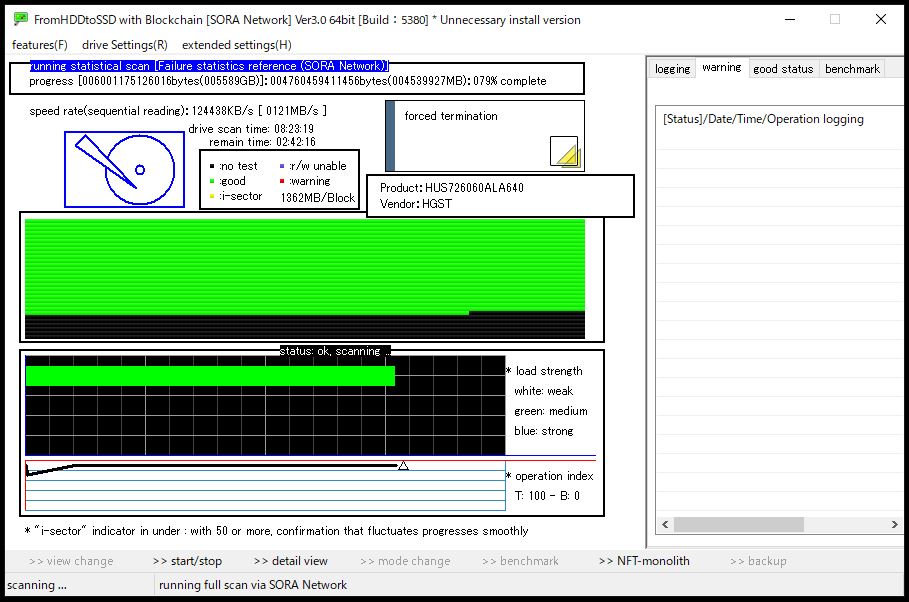
Task: Click >> backup
Action: [x=758, y=561]
